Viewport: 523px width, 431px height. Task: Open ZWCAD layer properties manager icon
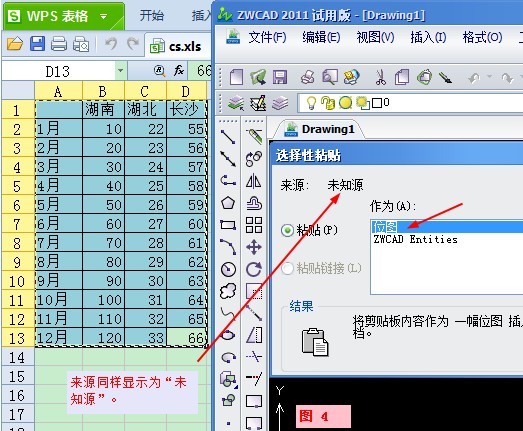point(235,103)
